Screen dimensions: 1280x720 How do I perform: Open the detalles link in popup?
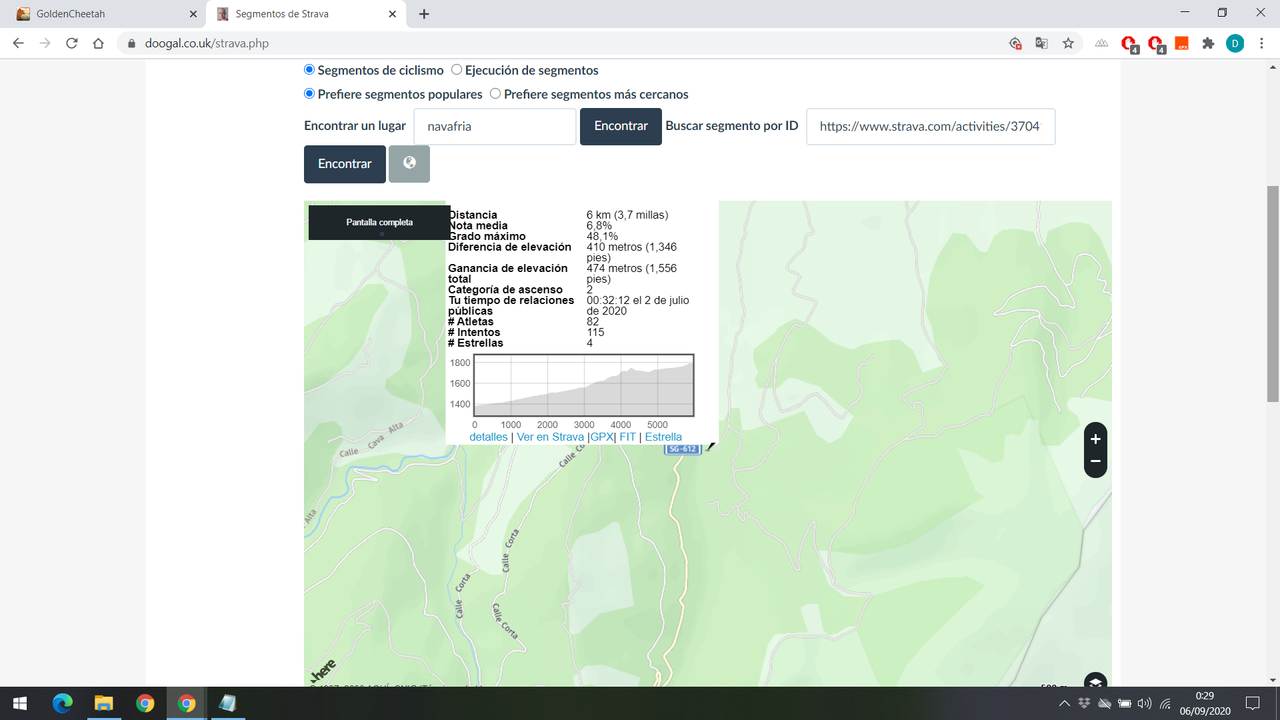click(488, 437)
